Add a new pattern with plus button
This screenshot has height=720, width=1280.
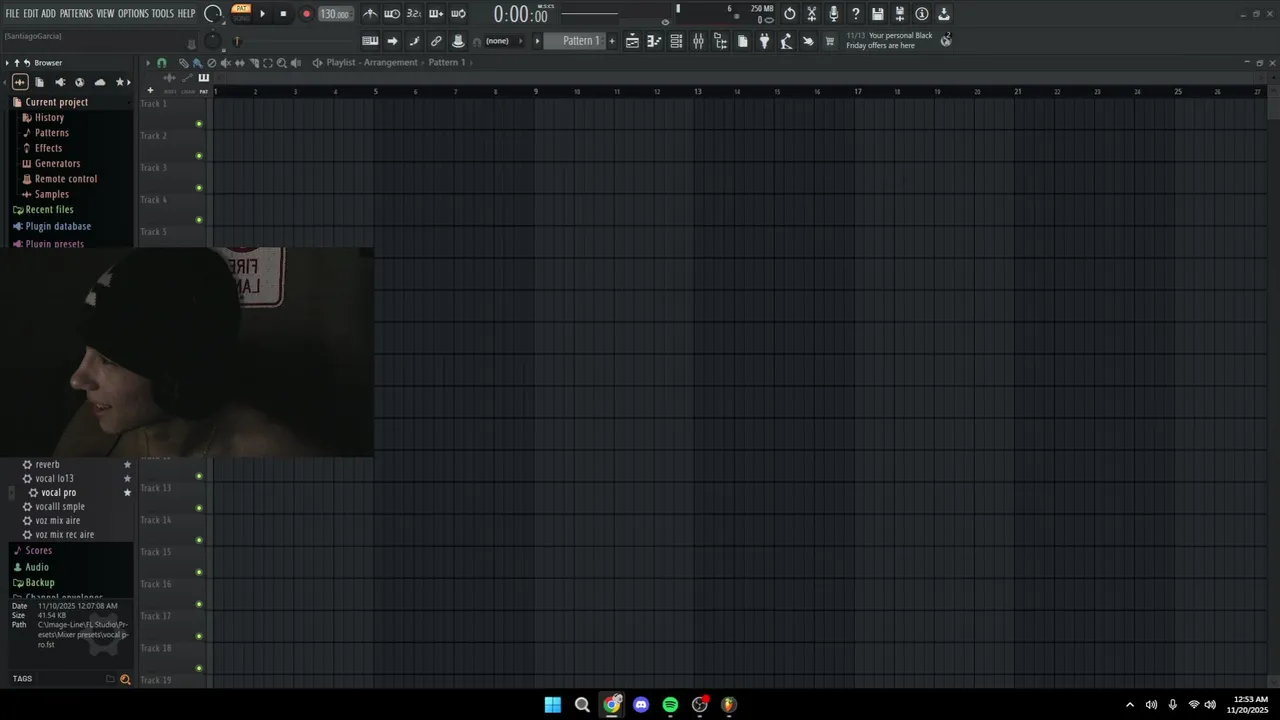[x=612, y=41]
